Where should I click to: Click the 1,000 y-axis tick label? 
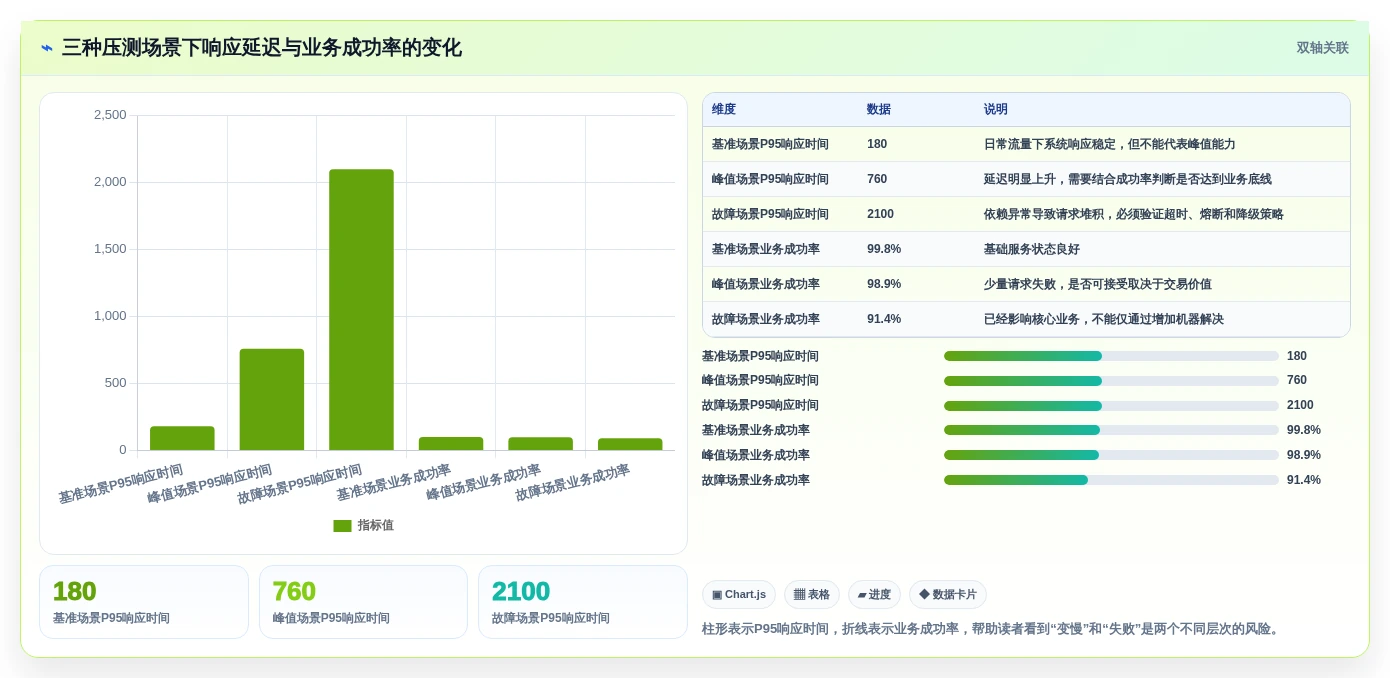[x=110, y=316]
